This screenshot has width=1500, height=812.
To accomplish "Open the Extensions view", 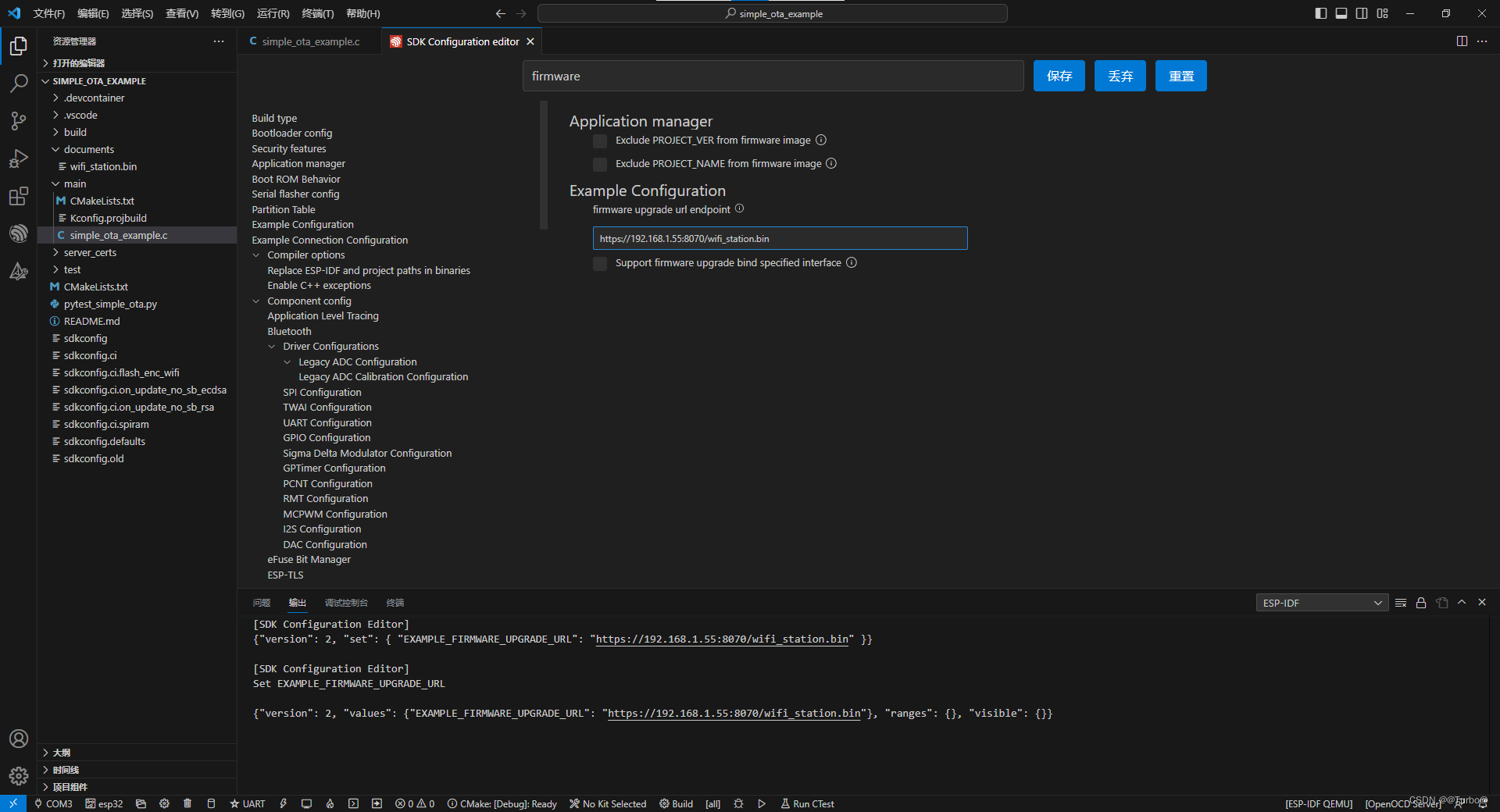I will (x=19, y=196).
